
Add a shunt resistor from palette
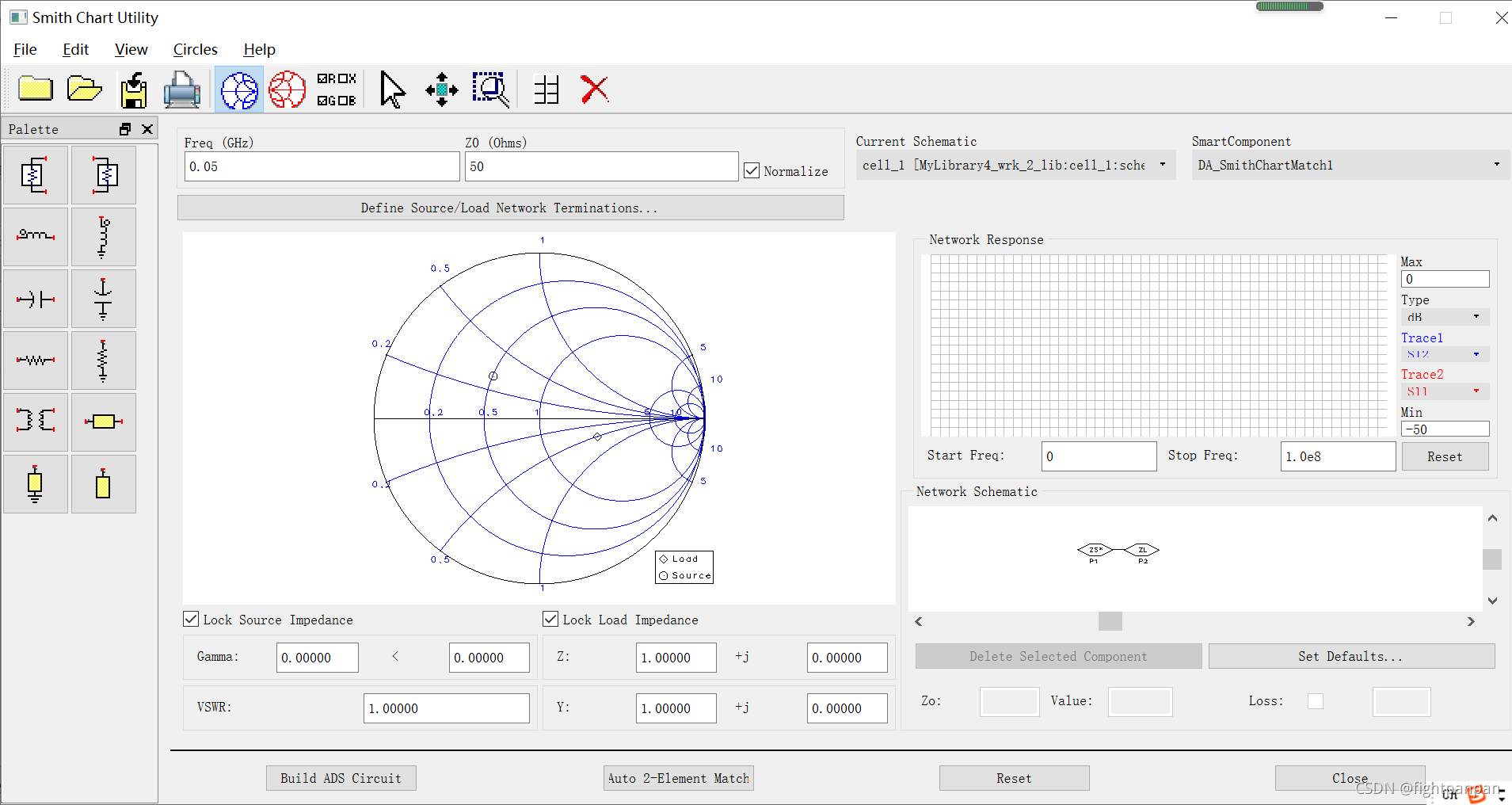tap(104, 361)
